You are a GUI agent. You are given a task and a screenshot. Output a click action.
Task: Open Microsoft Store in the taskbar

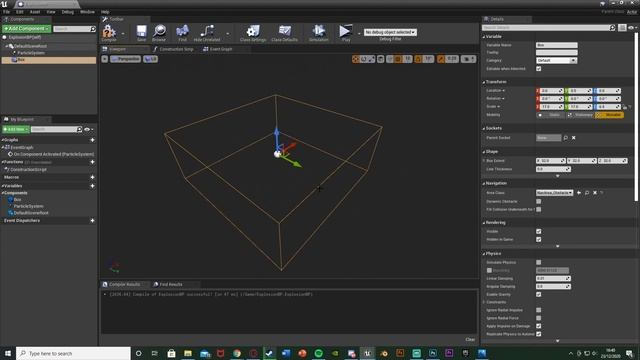(171, 353)
